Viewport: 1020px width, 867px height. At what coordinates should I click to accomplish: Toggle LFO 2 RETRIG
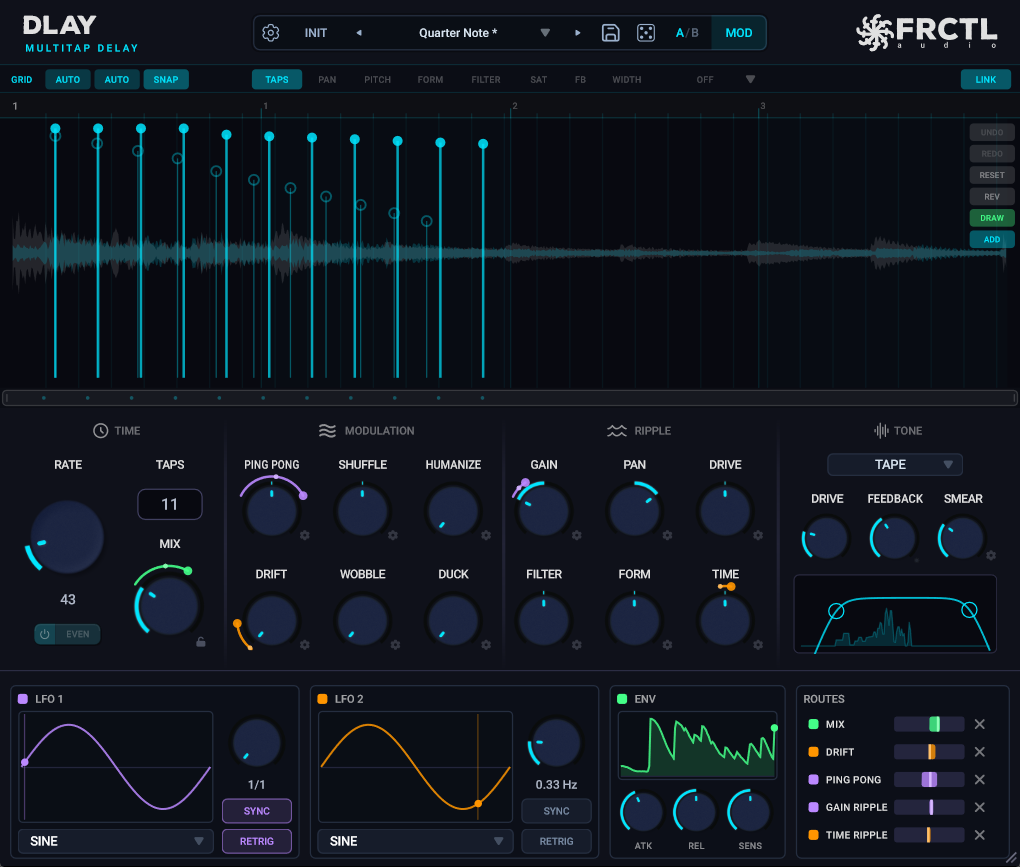(x=556, y=841)
